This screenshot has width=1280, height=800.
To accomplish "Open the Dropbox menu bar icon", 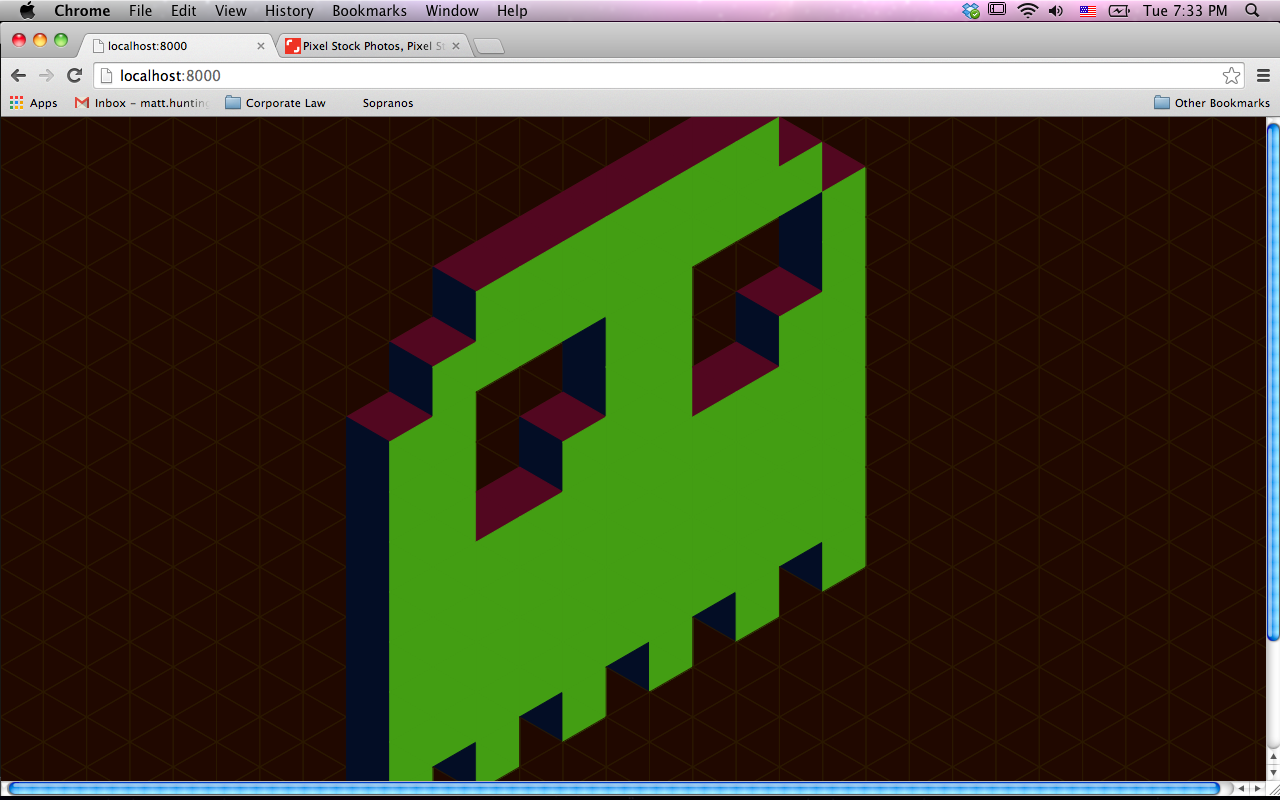I will click(x=970, y=11).
